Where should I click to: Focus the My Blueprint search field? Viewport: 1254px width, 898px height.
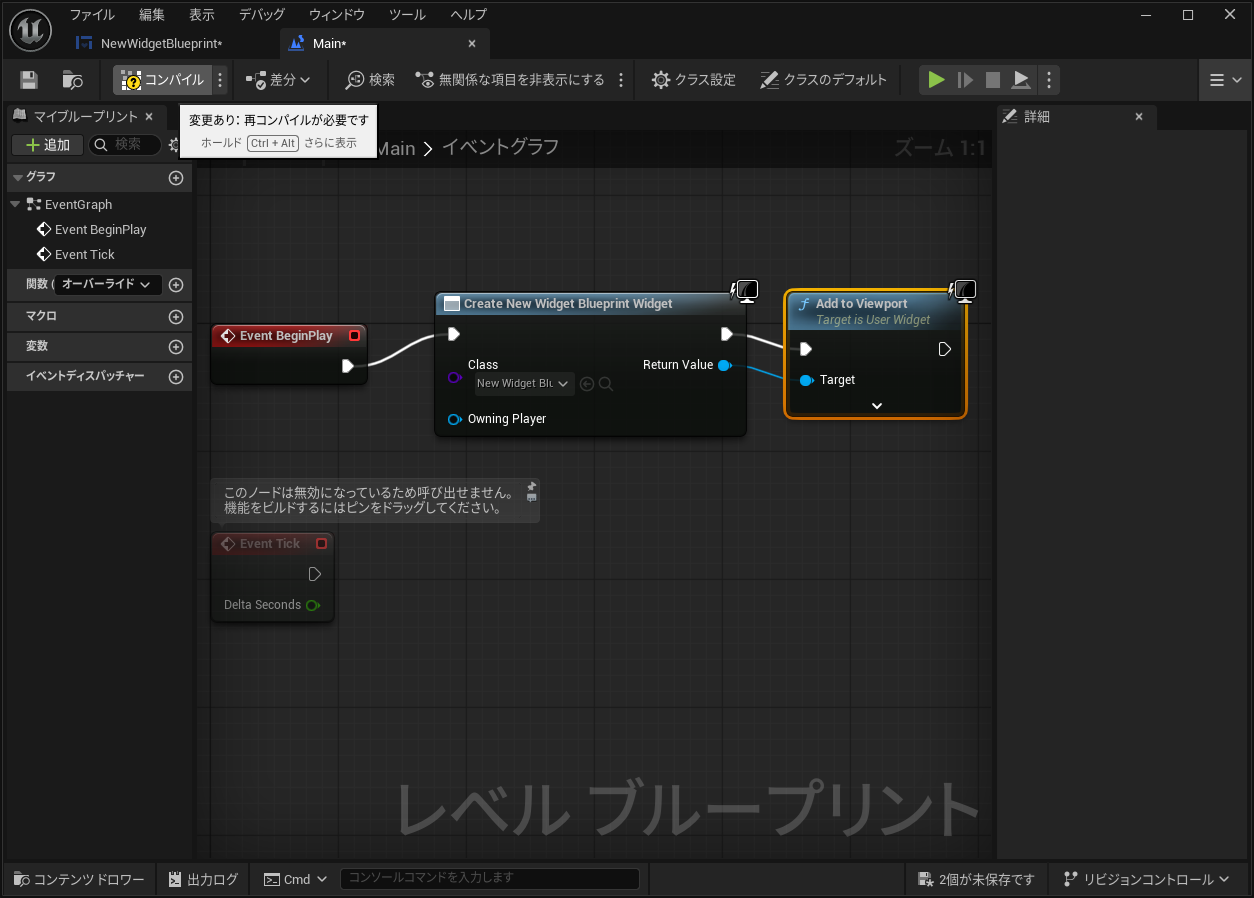(126, 145)
